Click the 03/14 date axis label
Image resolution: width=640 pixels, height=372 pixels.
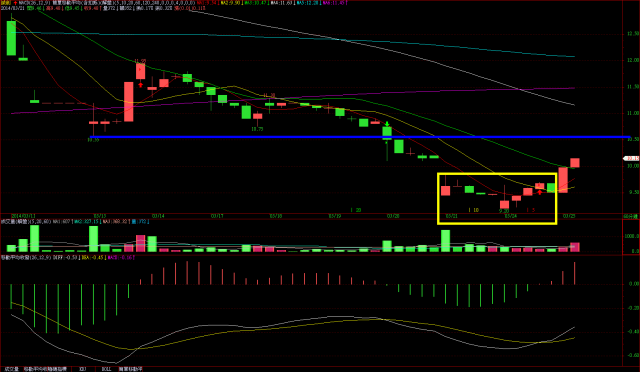tap(158, 216)
